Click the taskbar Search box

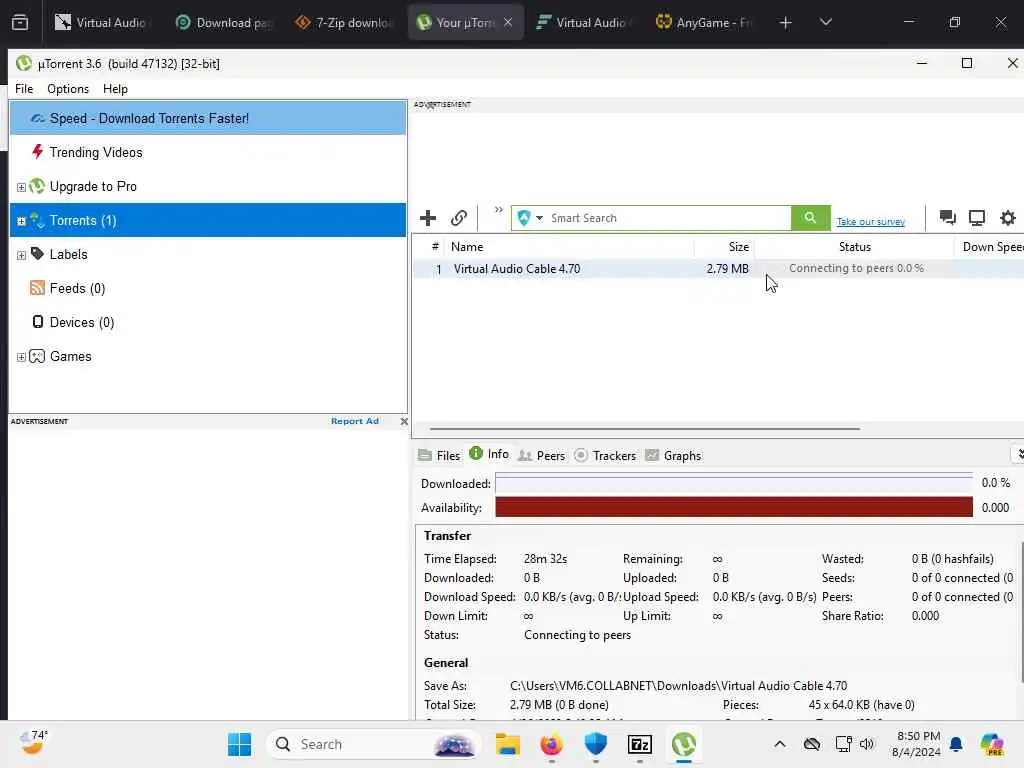pyautogui.click(x=374, y=744)
